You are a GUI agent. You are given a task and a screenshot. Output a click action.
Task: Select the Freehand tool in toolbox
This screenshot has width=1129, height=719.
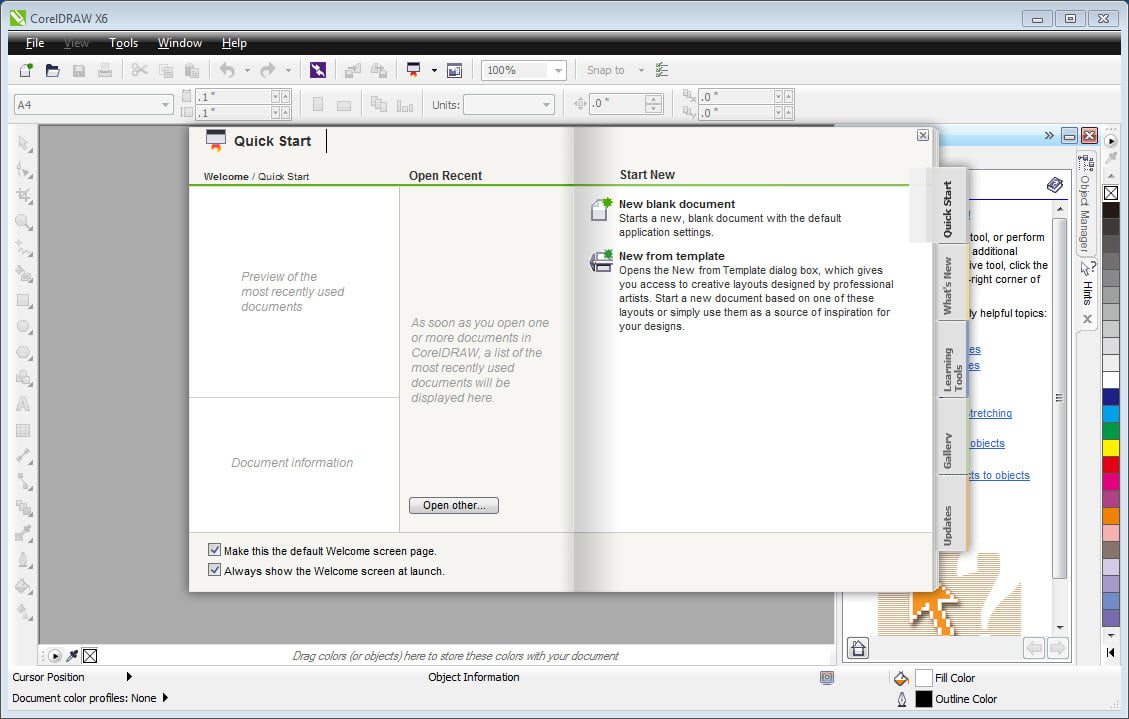(x=24, y=248)
